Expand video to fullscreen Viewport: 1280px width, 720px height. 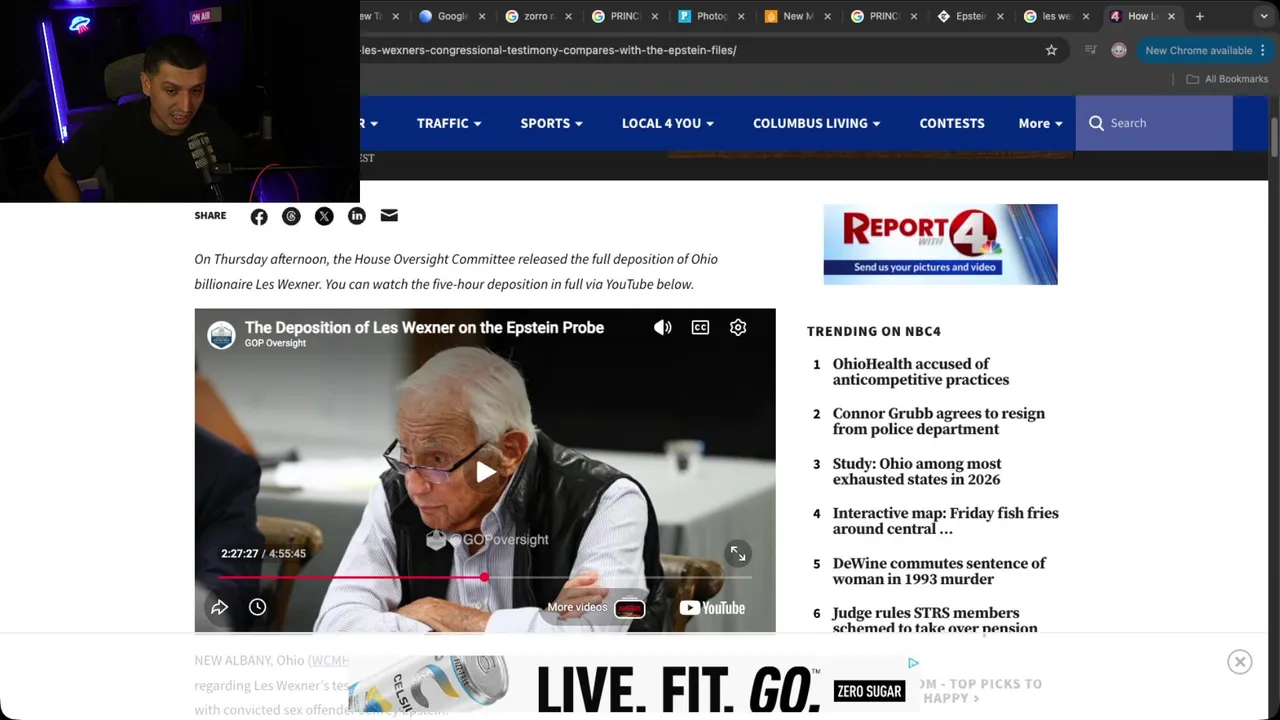click(x=737, y=553)
